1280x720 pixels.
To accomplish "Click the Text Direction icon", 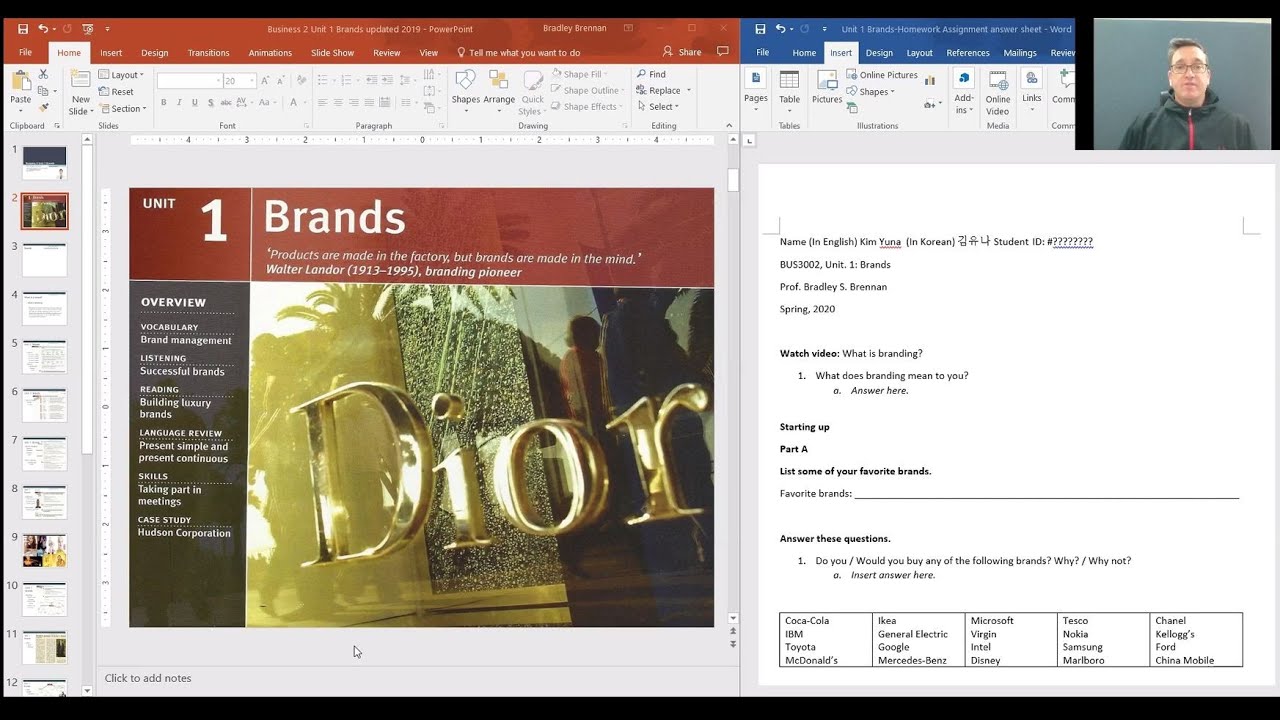I will point(427,75).
